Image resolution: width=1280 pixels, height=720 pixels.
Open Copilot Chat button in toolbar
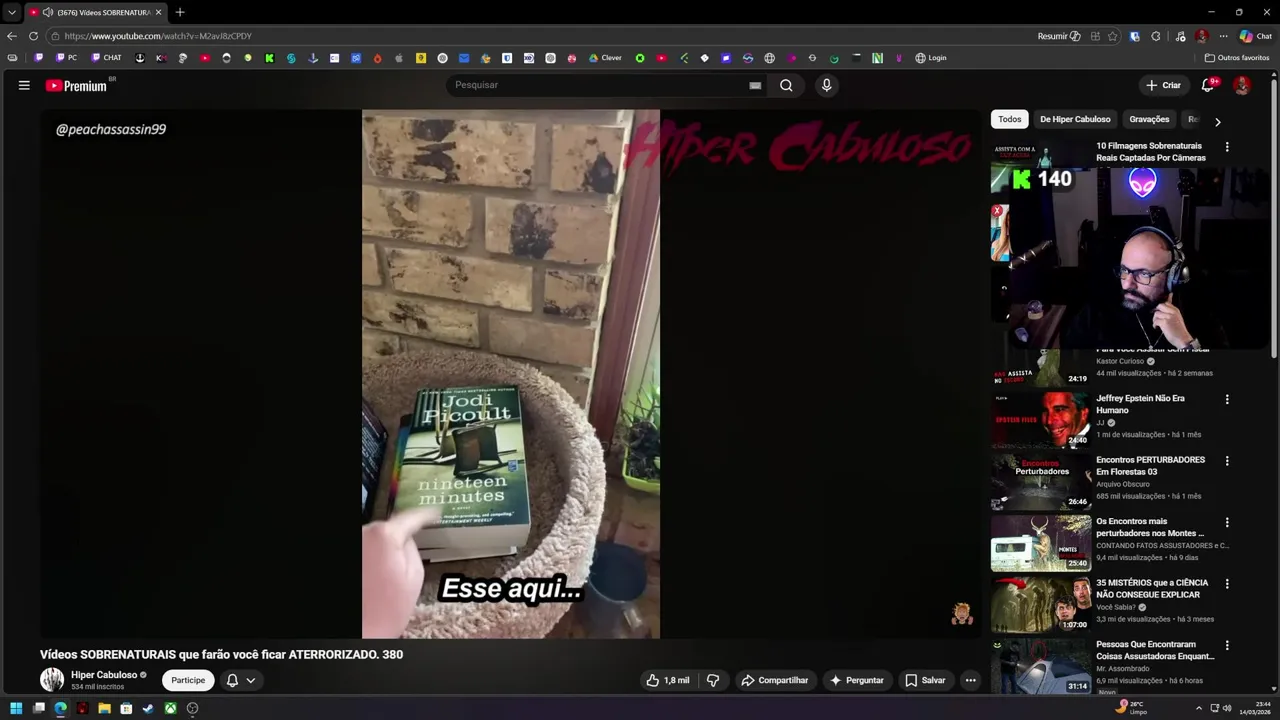click(x=1256, y=36)
